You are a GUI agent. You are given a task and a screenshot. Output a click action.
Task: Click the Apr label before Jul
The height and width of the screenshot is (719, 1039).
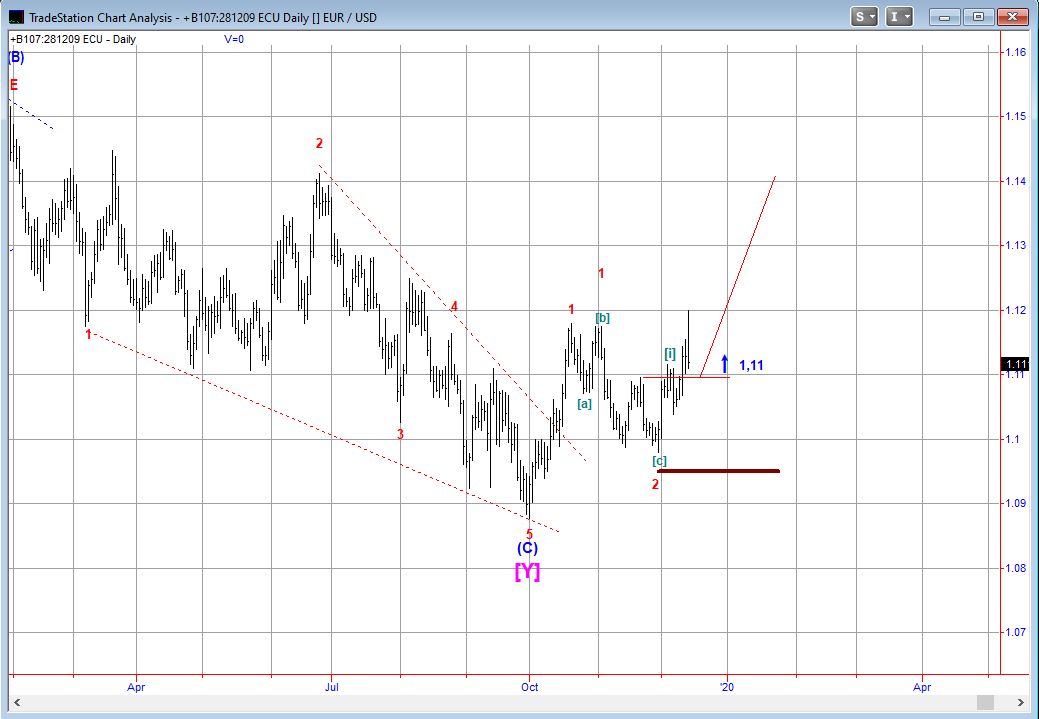click(x=136, y=687)
